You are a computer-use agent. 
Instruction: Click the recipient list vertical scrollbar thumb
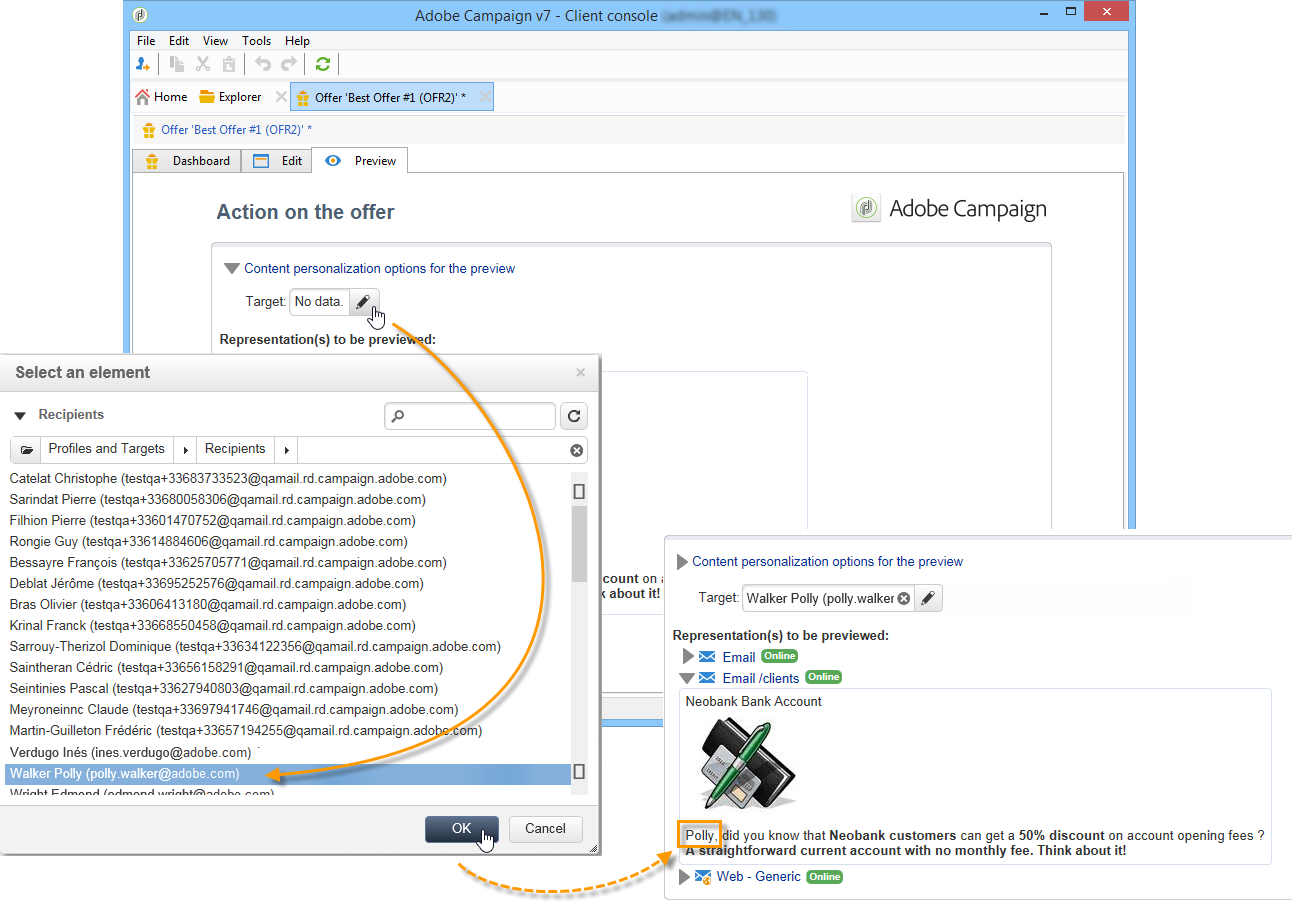pyautogui.click(x=579, y=543)
